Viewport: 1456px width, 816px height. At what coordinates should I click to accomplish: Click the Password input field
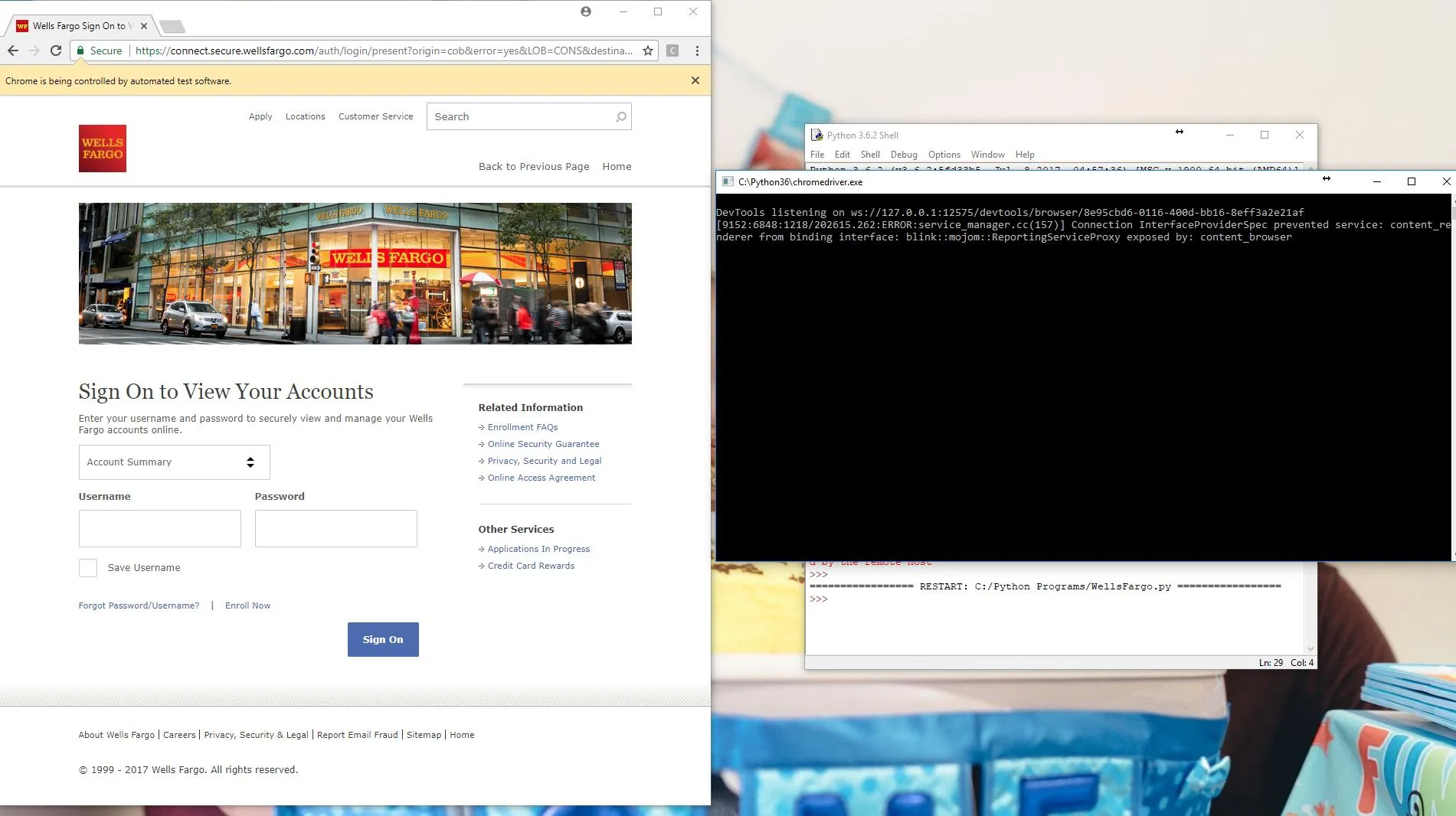point(336,528)
